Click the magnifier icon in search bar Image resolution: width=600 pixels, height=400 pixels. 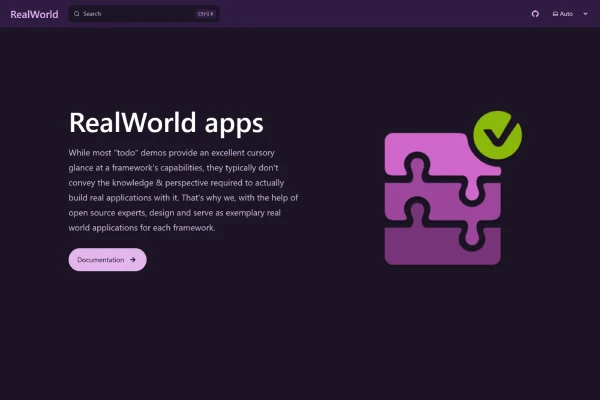tap(77, 14)
